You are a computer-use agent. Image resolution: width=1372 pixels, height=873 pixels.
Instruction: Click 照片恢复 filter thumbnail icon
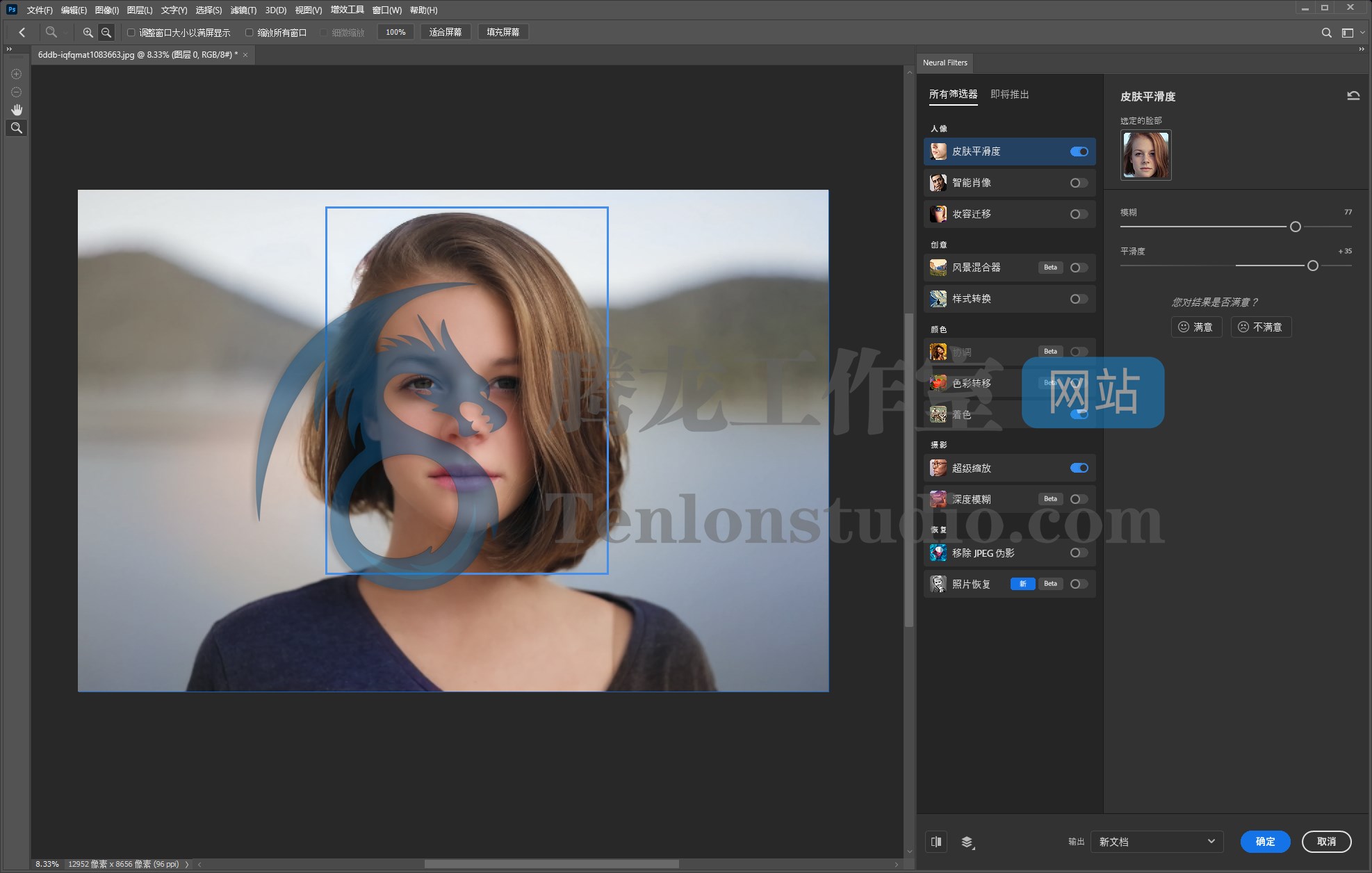tap(938, 584)
